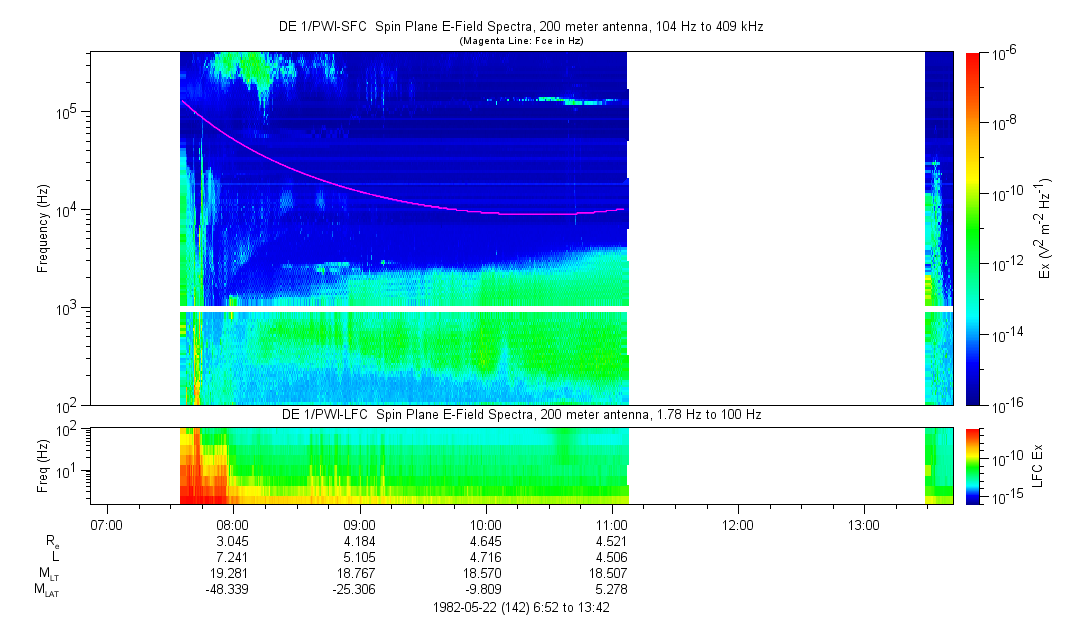1083x620 pixels.
Task: Click the 10⁻⁶ label atop the color bar
Action: click(x=1003, y=55)
